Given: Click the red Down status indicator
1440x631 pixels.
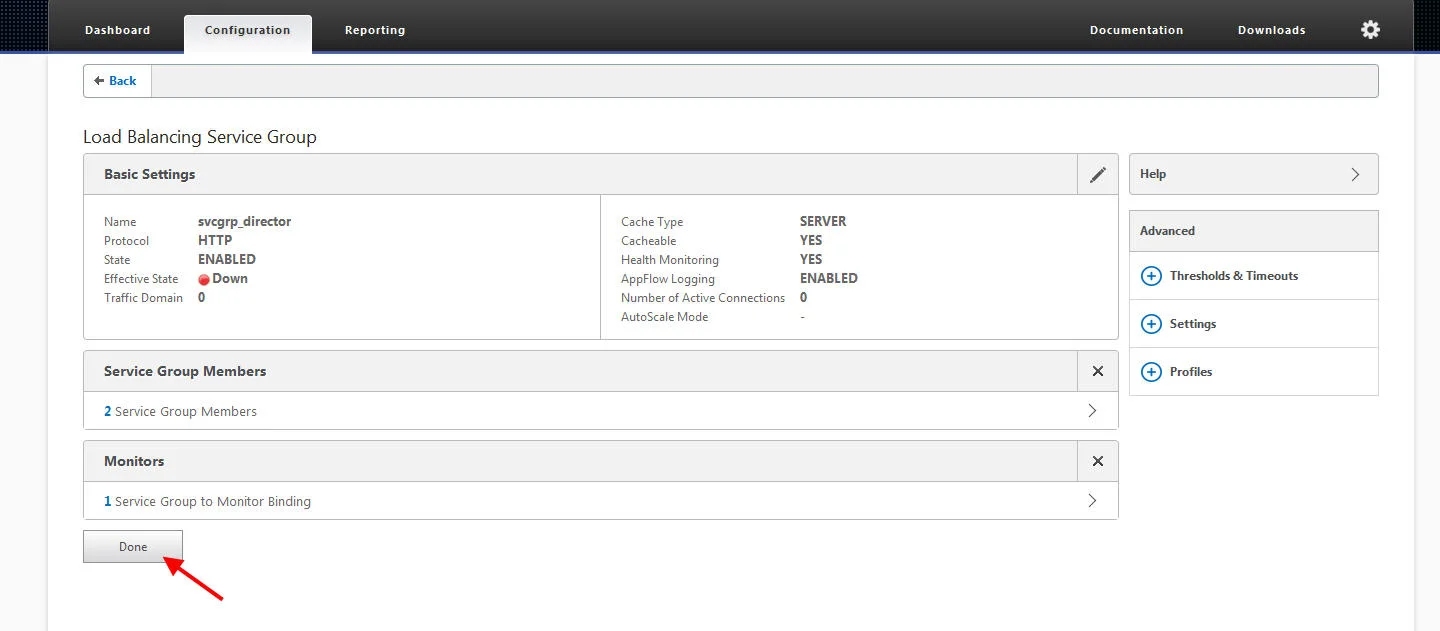Looking at the screenshot, I should click(204, 280).
